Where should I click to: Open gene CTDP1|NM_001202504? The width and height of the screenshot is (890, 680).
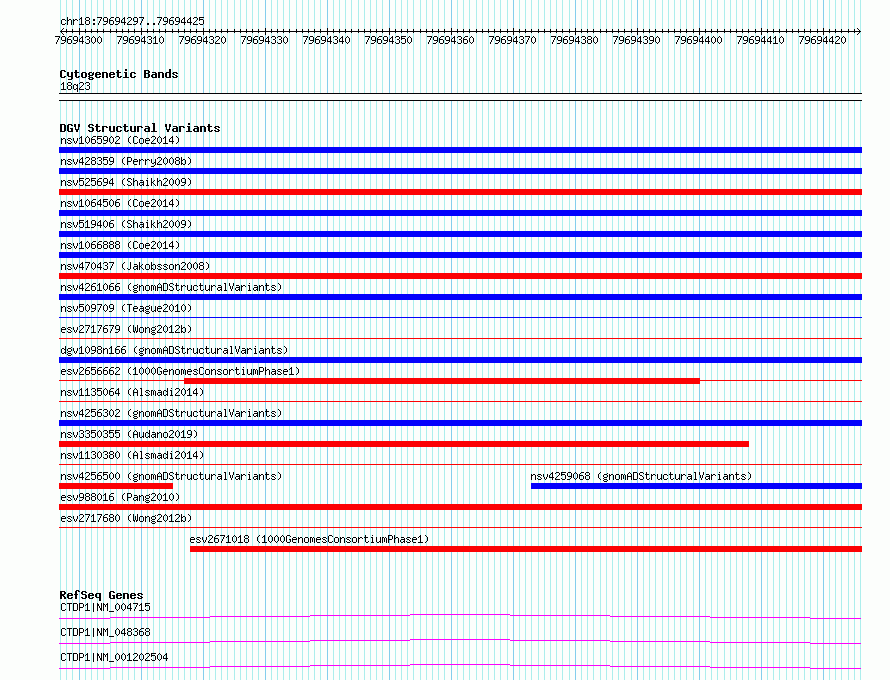[114, 657]
